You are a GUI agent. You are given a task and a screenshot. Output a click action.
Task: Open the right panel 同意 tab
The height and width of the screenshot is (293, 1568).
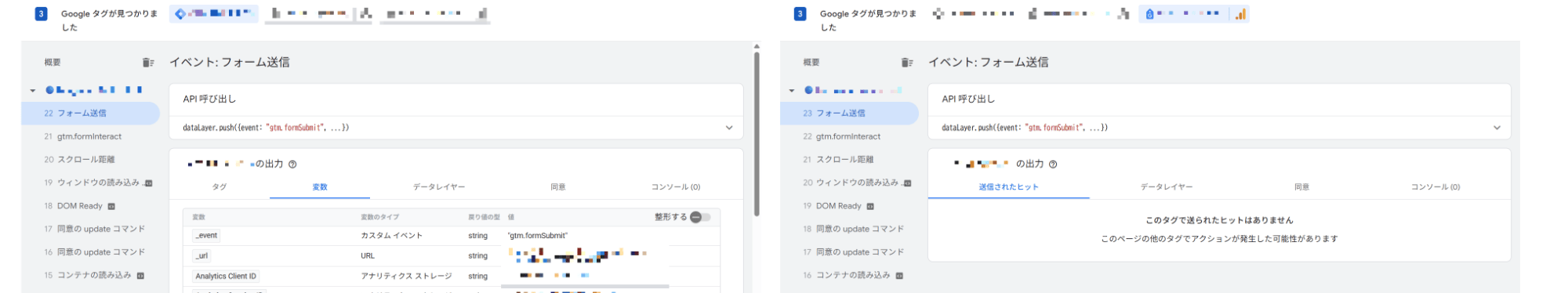point(1302,187)
